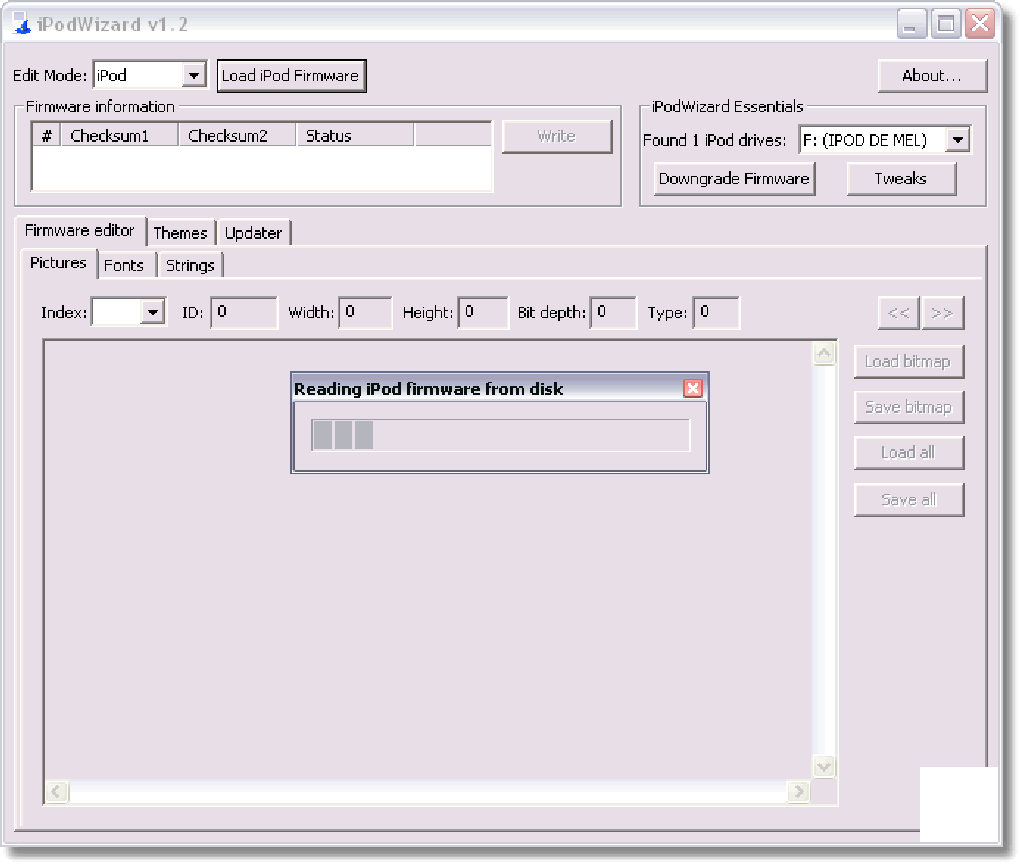This screenshot has height=864, width=1020.
Task: Click the horizontal scroll left arrow
Action: point(57,792)
